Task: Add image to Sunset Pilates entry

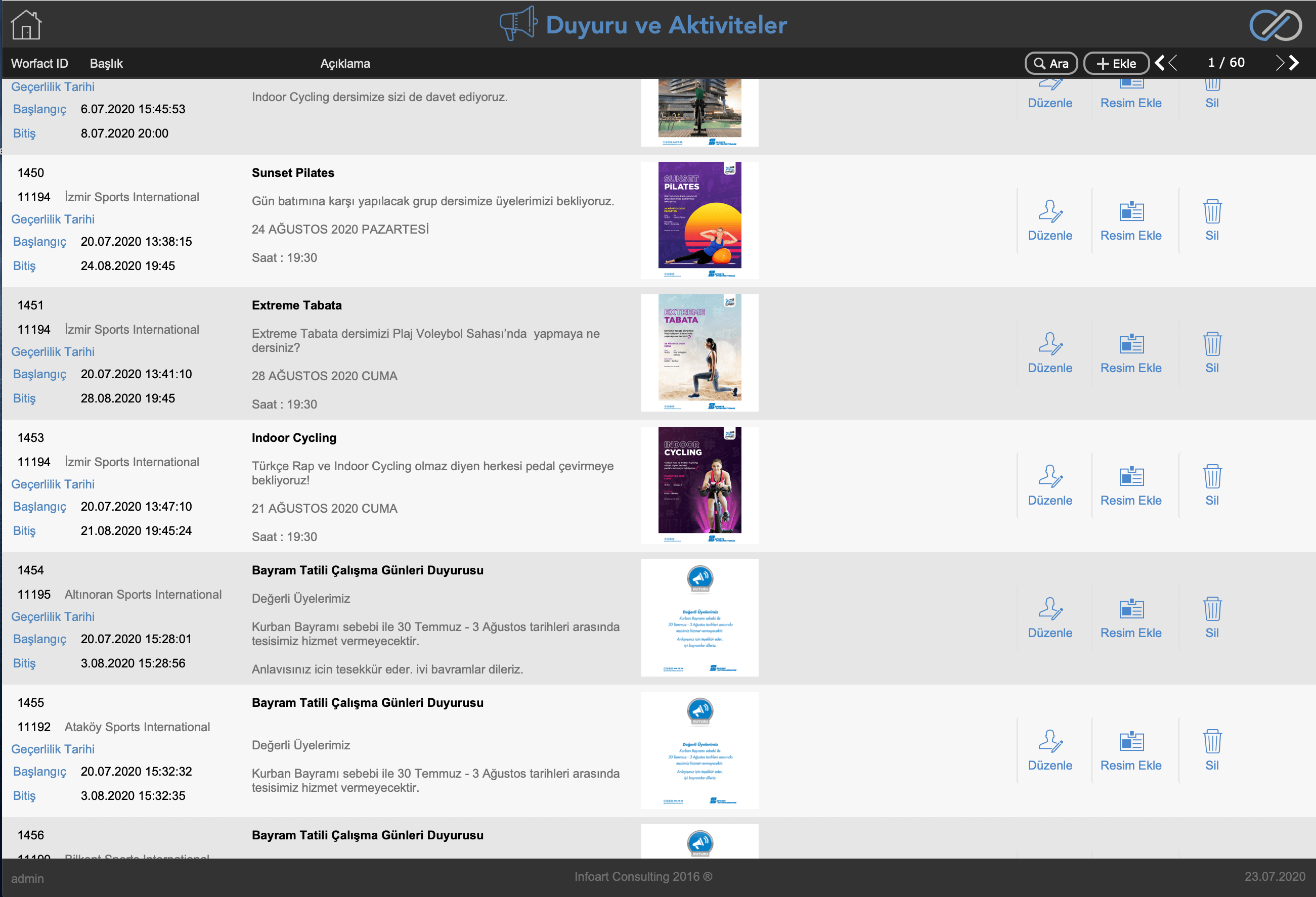Action: (x=1131, y=221)
